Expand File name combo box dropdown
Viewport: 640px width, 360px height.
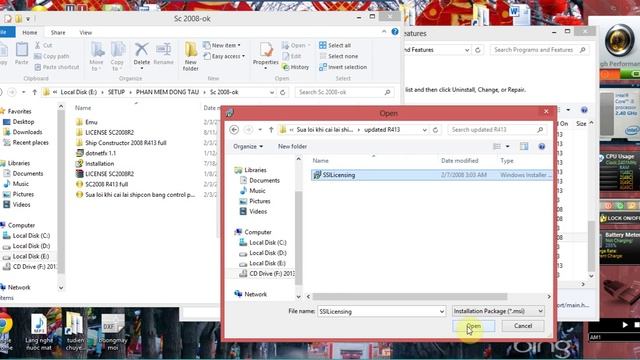point(442,311)
